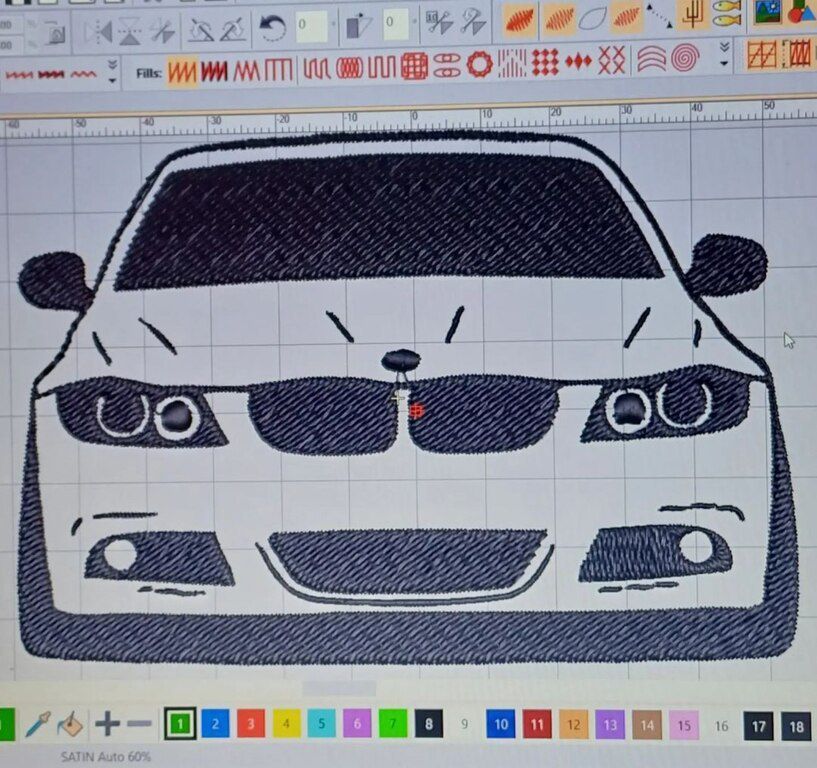Click the paint bucket fill color tool

(70, 724)
